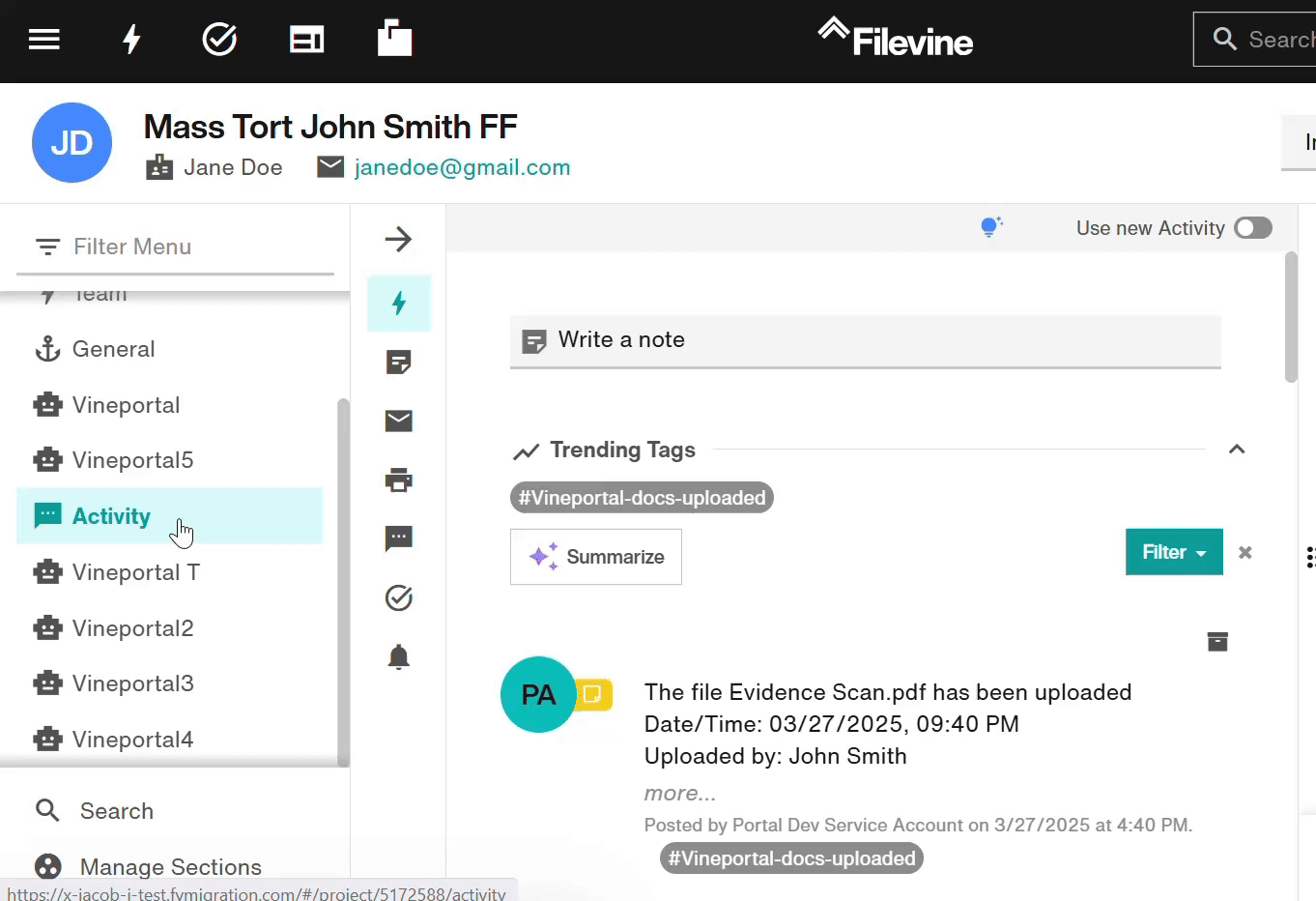This screenshot has height=901, width=1316.
Task: Filter activity by notifications bell icon
Action: coord(399,657)
